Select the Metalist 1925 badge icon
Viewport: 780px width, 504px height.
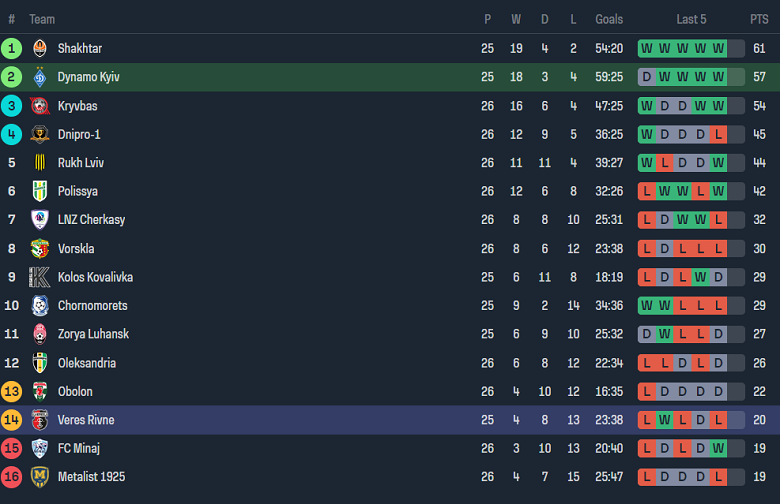coord(40,477)
